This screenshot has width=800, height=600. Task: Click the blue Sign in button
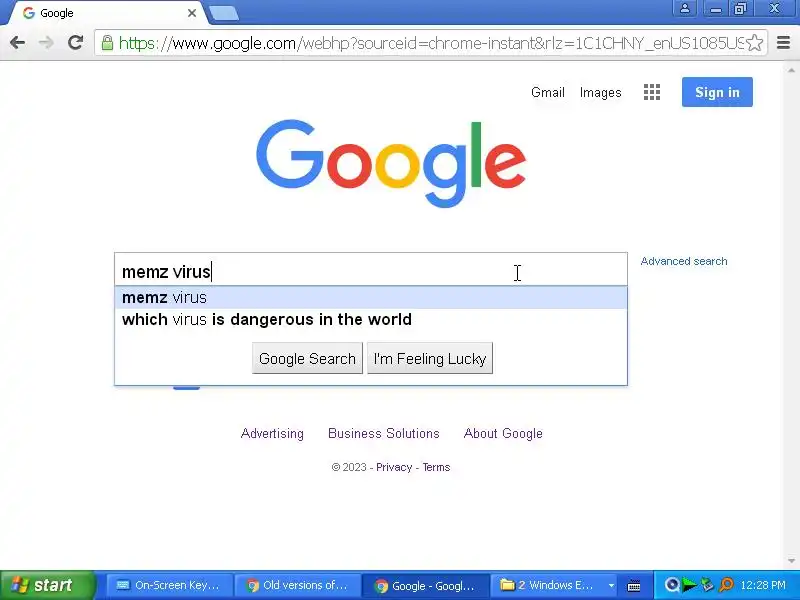point(717,92)
